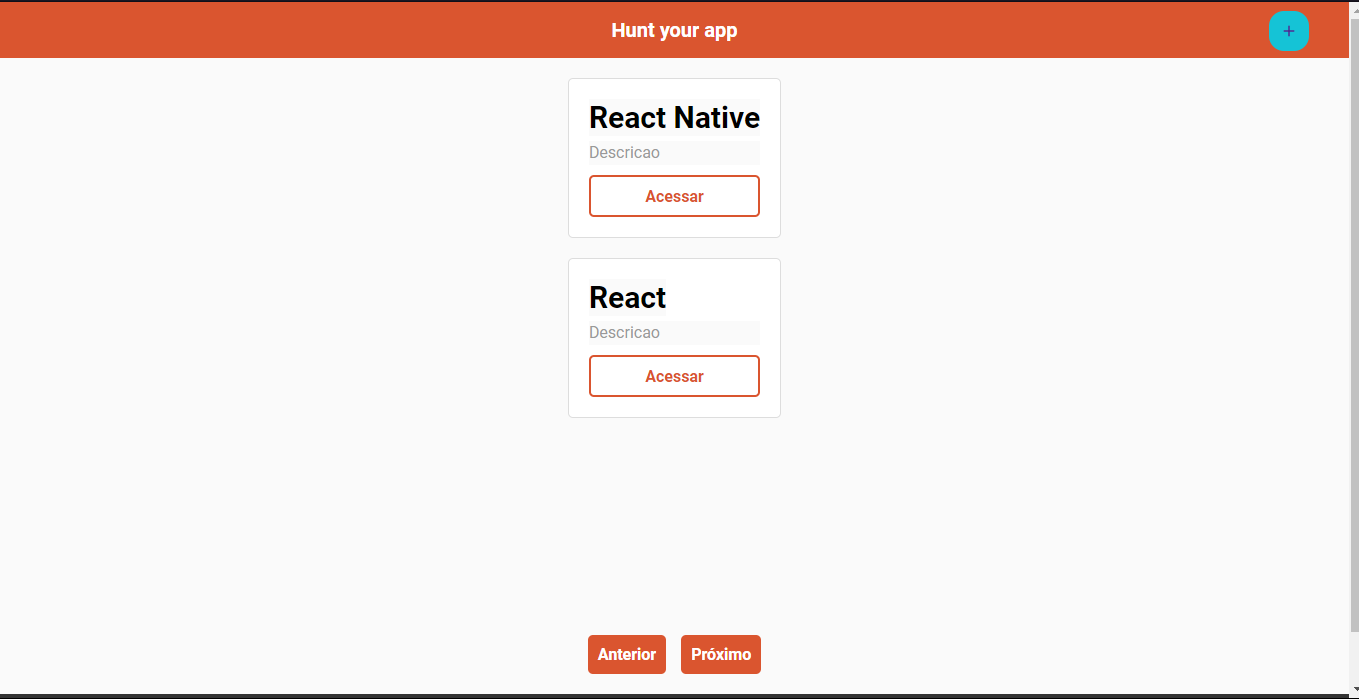Click the scrollbar down arrow
Image resolution: width=1359 pixels, height=699 pixels.
click(1354, 688)
